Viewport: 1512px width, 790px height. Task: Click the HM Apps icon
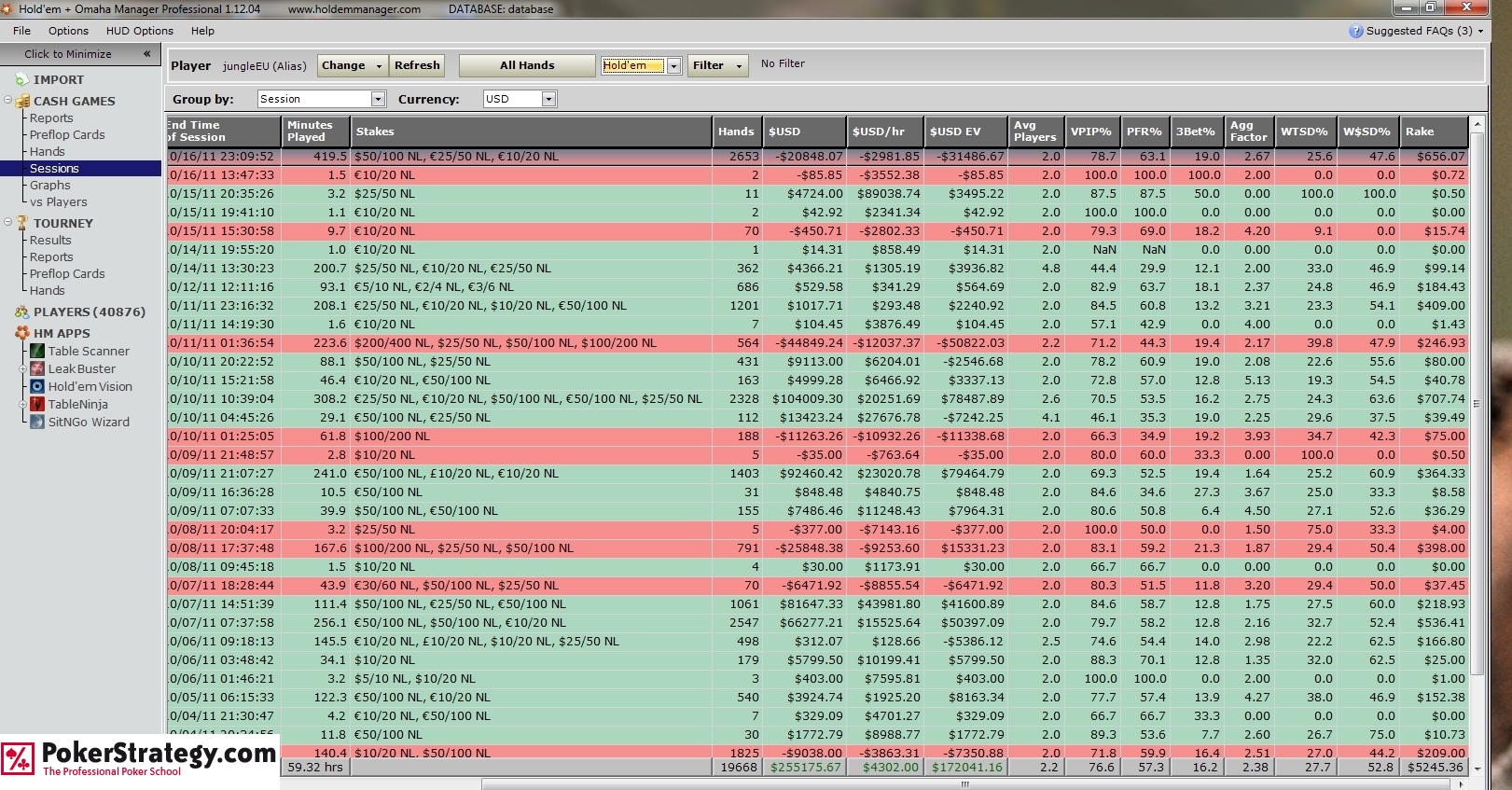pyautogui.click(x=22, y=333)
